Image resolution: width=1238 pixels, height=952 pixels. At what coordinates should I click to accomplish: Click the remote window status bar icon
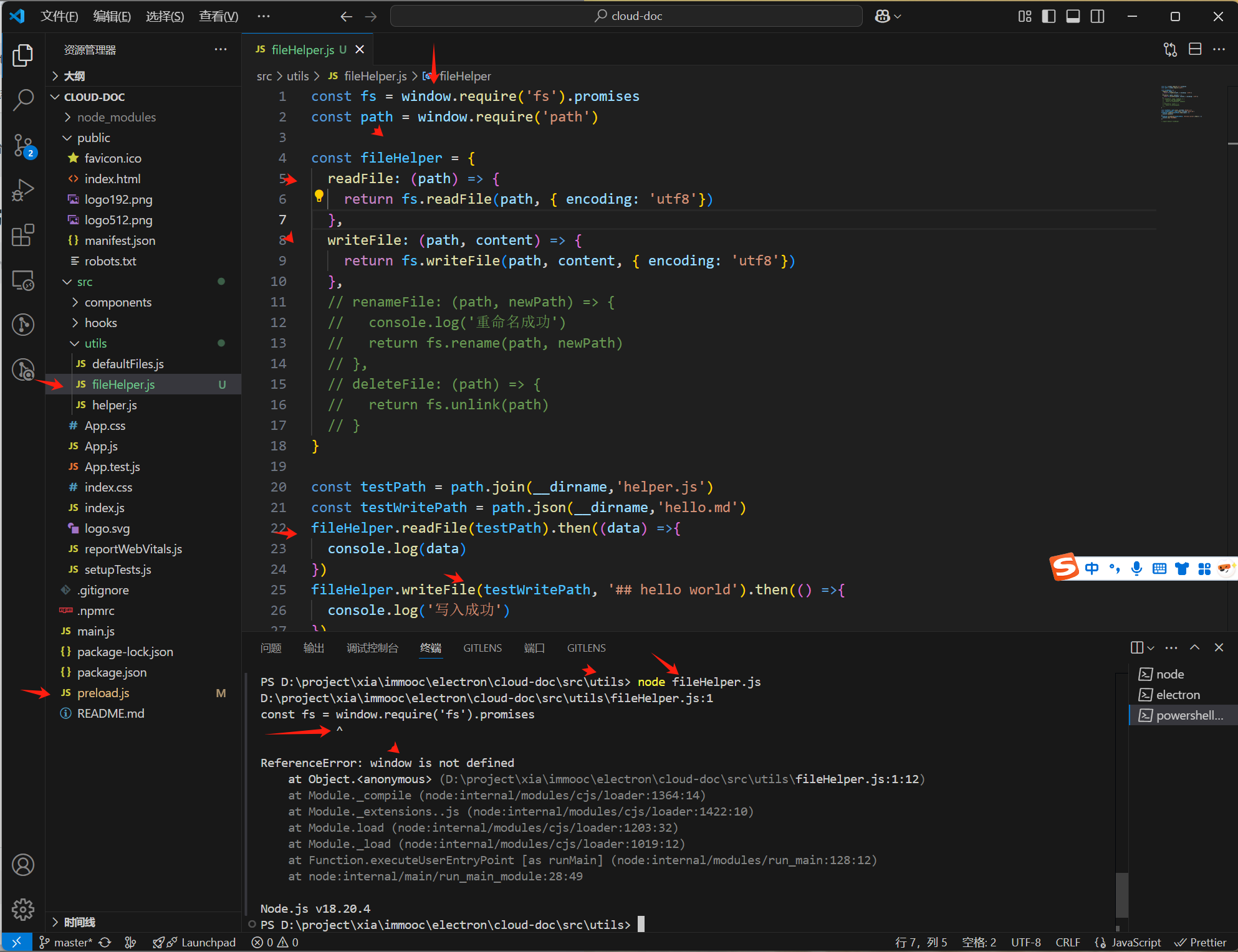17,942
